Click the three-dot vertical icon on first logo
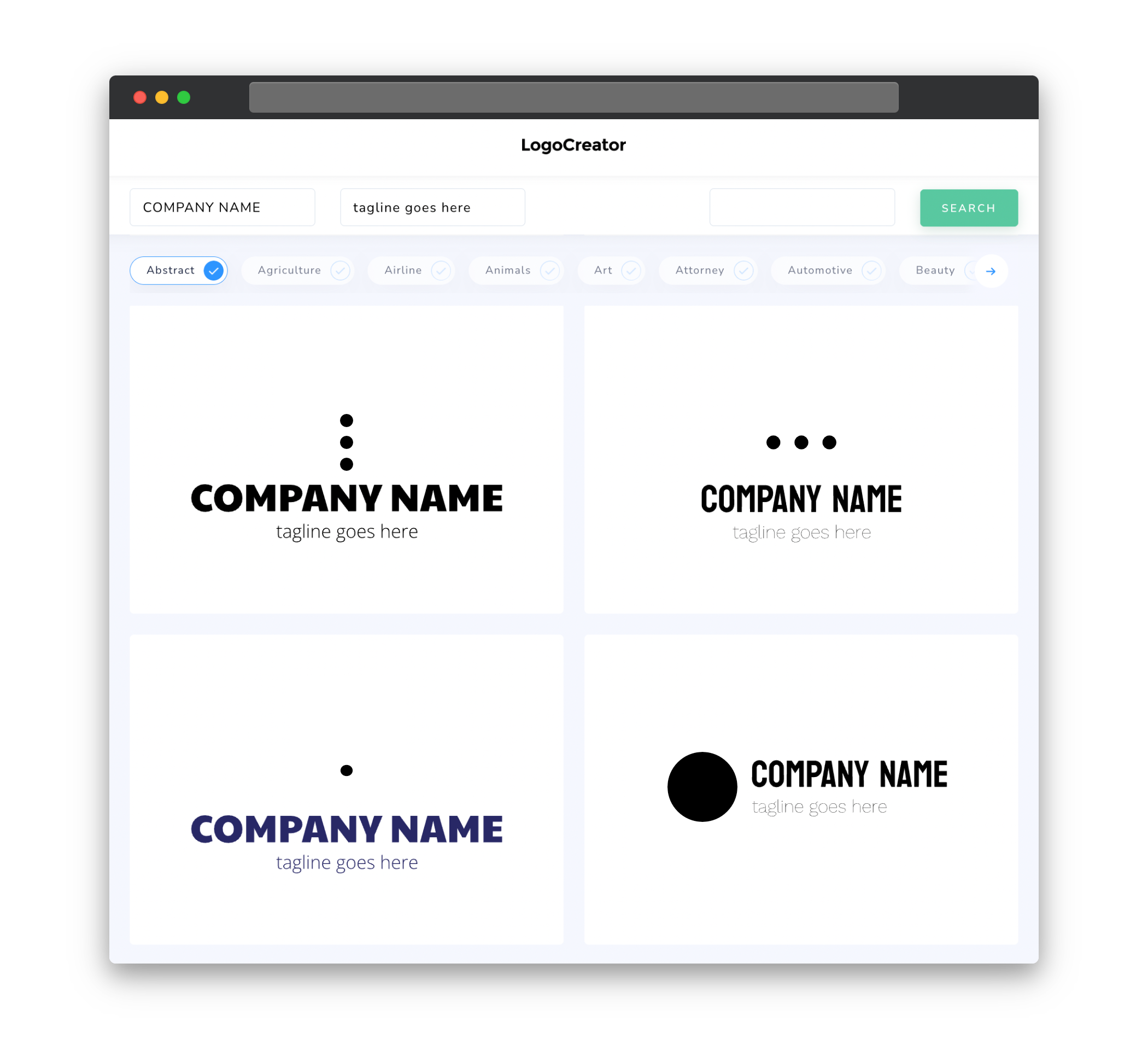Viewport: 1148px width, 1039px height. tap(347, 442)
